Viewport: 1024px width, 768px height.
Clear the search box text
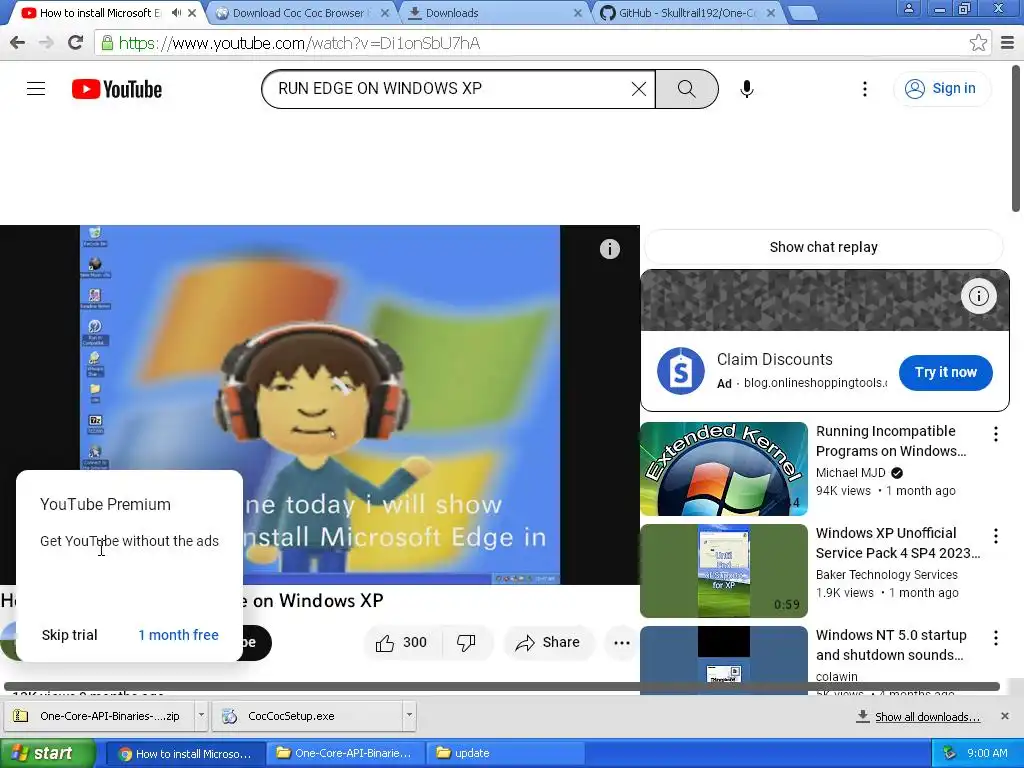coord(639,89)
